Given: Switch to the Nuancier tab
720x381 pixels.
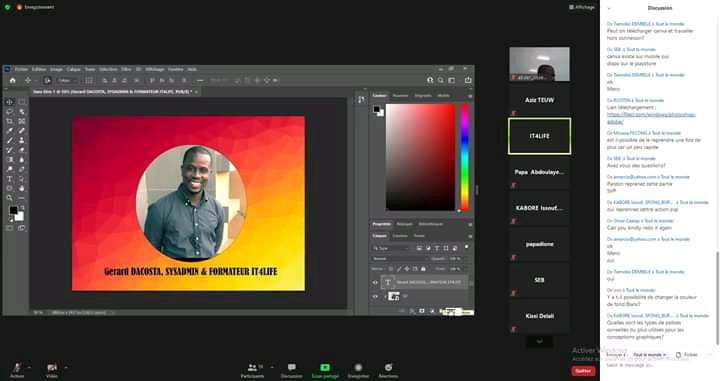Looking at the screenshot, I should point(400,95).
